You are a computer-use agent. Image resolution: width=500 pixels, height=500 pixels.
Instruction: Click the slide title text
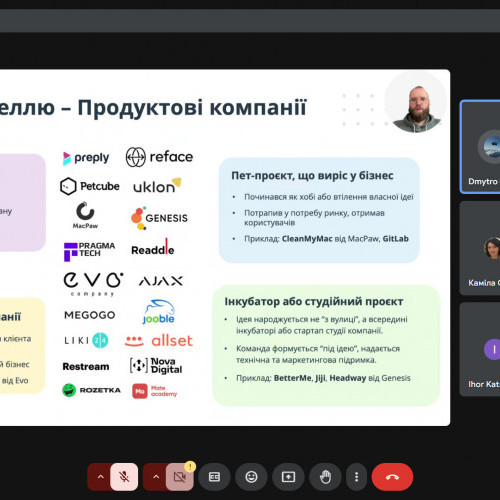click(x=153, y=108)
